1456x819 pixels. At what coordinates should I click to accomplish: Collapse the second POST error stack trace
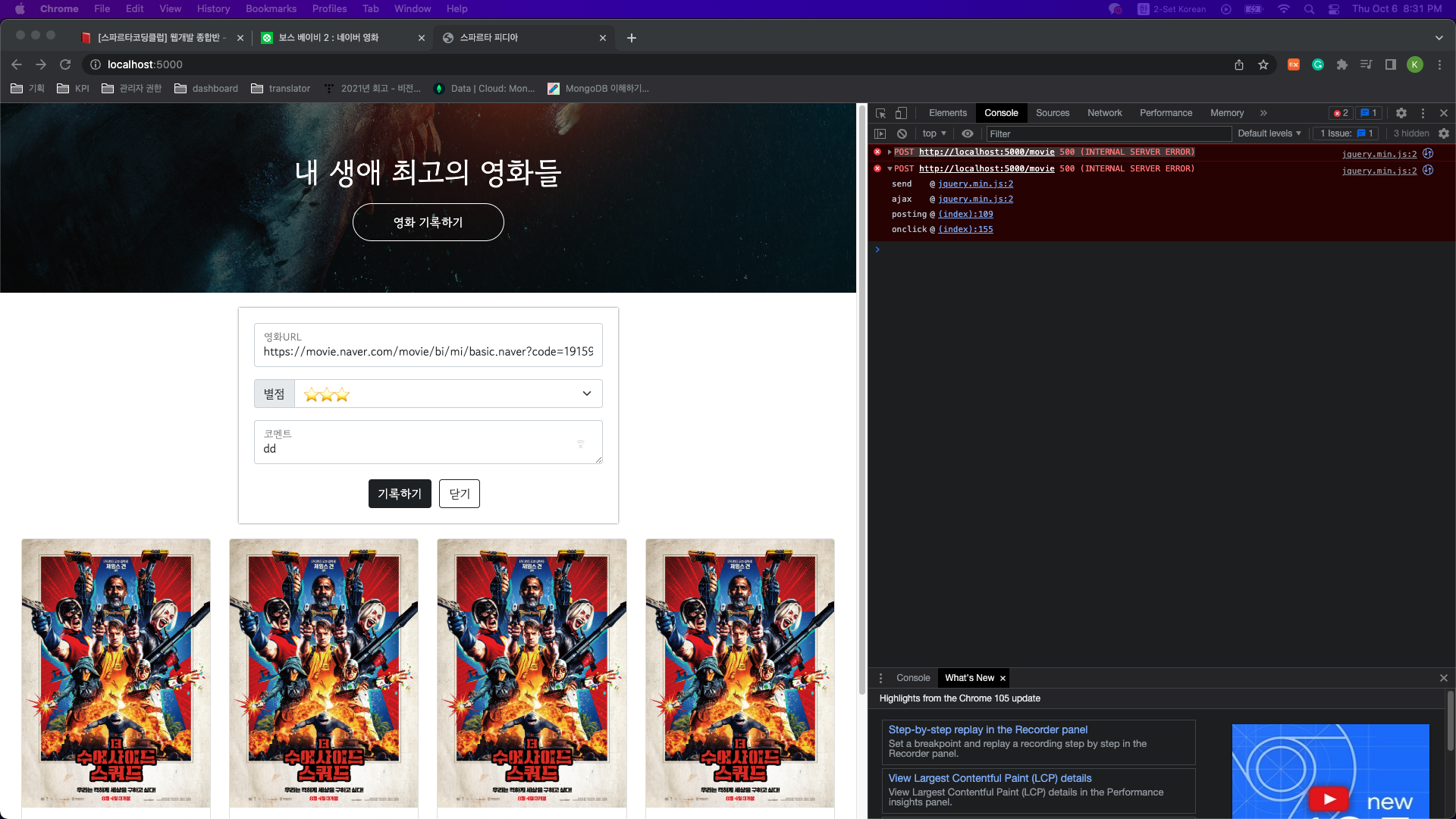[x=890, y=169]
